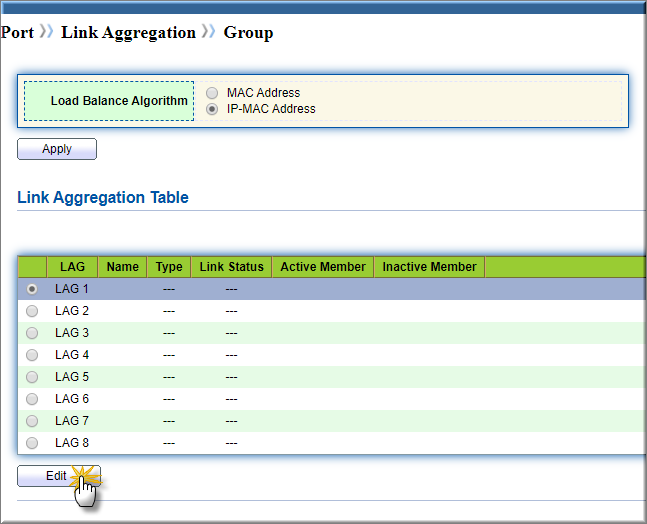Open Link Aggregation in the breadcrumb
The width and height of the screenshot is (647, 524).
click(128, 33)
